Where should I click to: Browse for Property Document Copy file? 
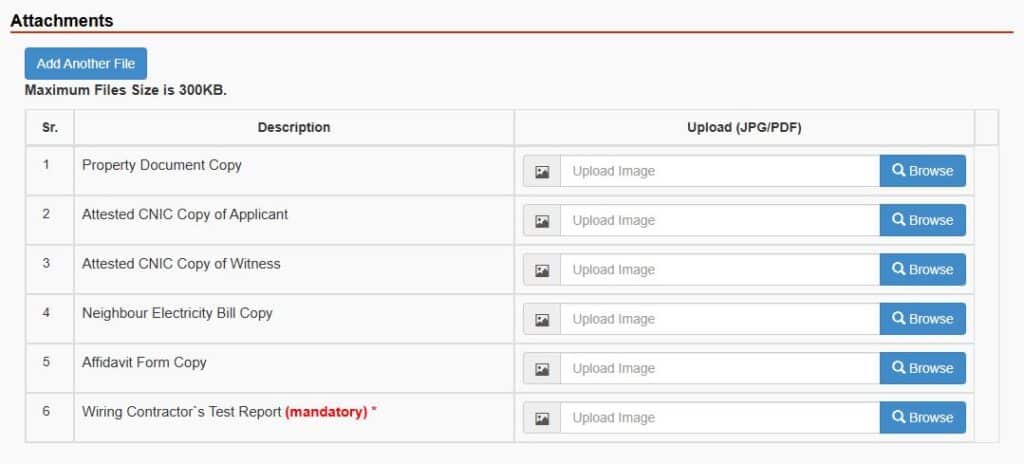click(x=922, y=171)
